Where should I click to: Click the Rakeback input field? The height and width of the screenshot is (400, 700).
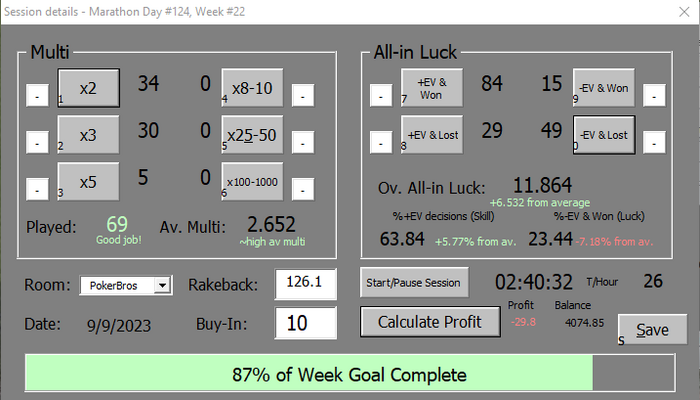tap(305, 283)
